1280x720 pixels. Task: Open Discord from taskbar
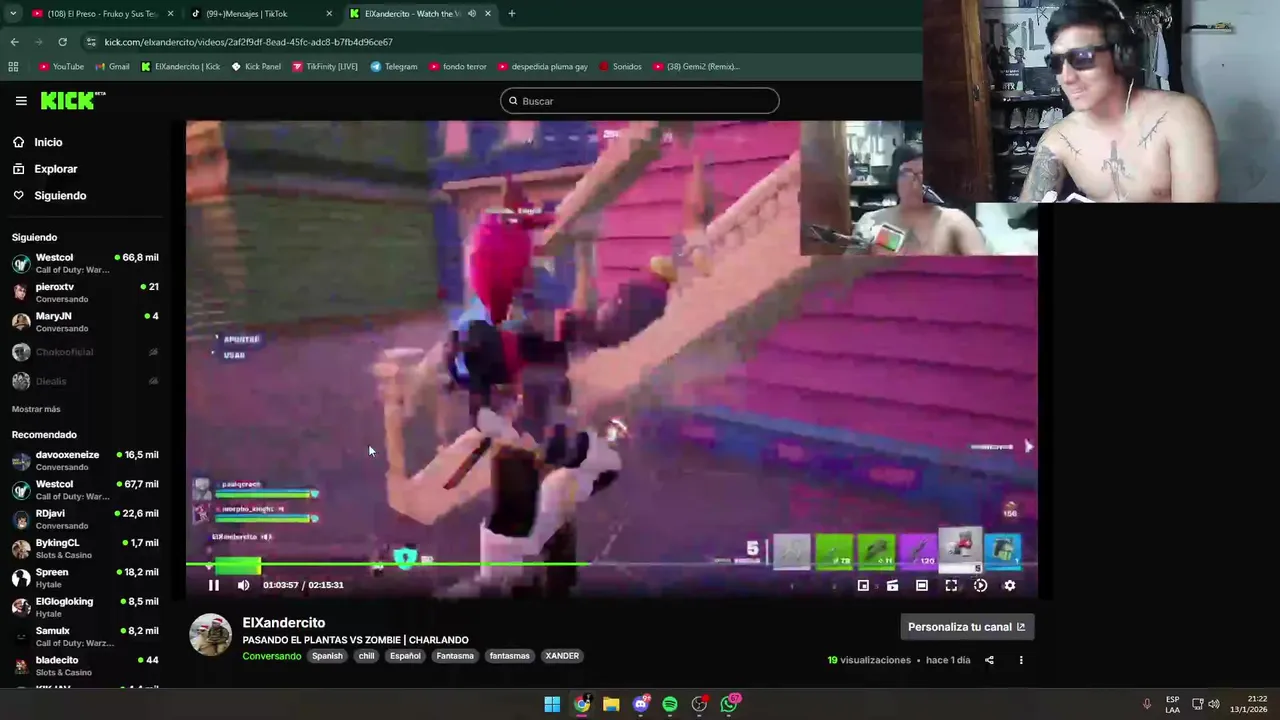641,704
